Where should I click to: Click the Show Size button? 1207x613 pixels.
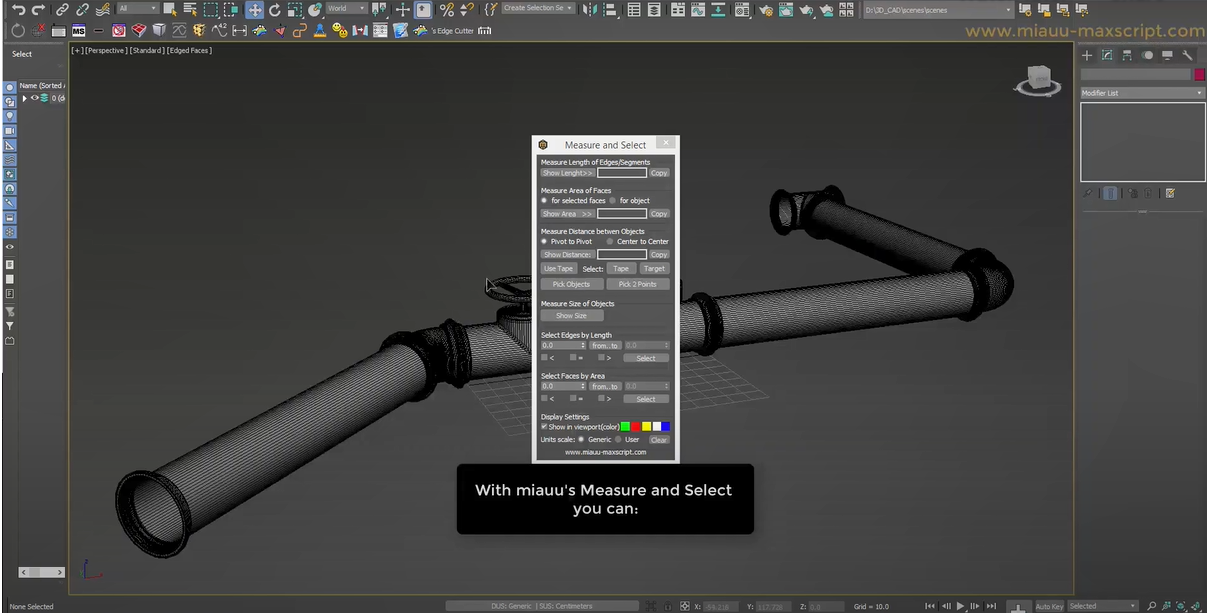pos(572,316)
